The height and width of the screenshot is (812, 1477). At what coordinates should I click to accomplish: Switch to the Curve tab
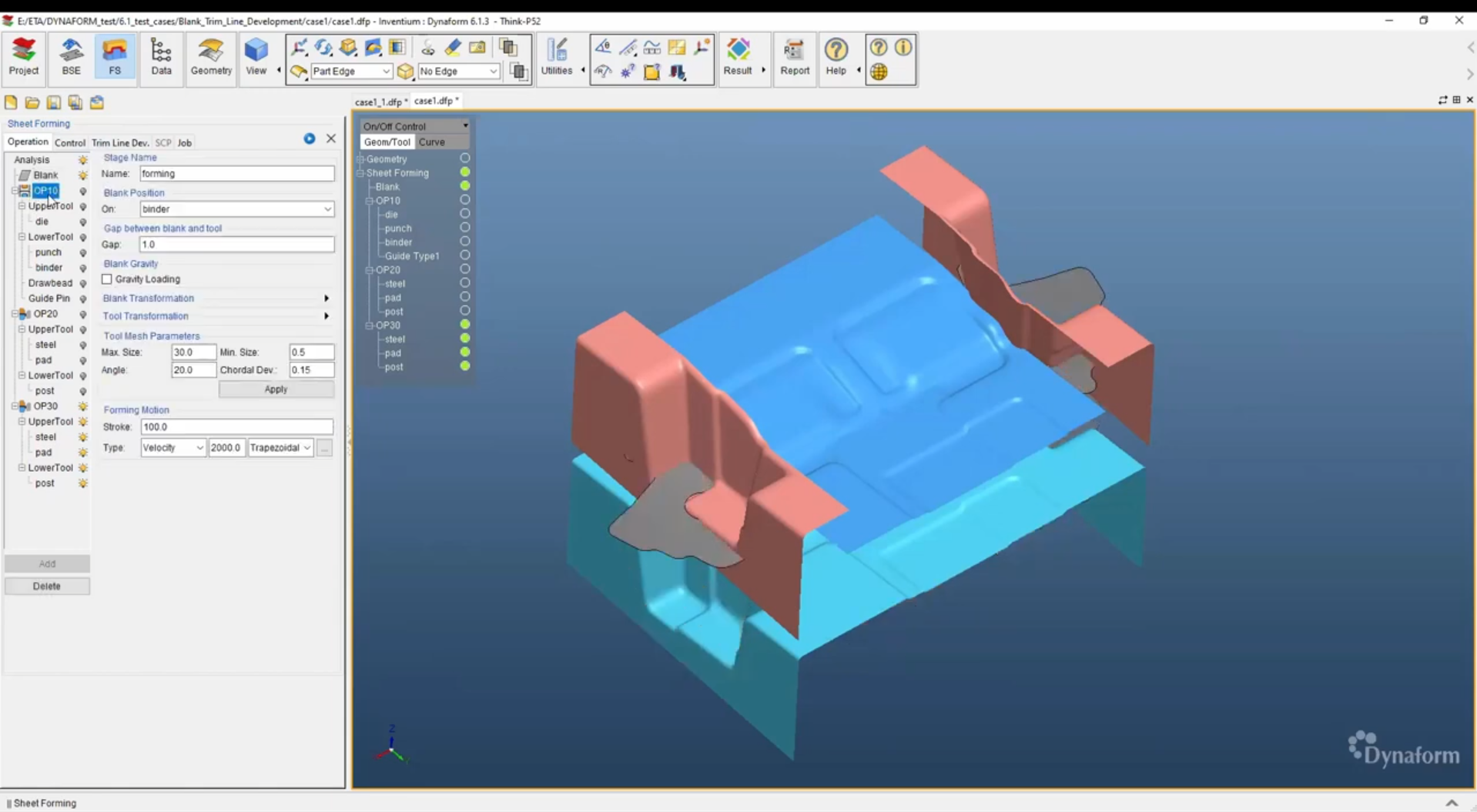click(432, 142)
